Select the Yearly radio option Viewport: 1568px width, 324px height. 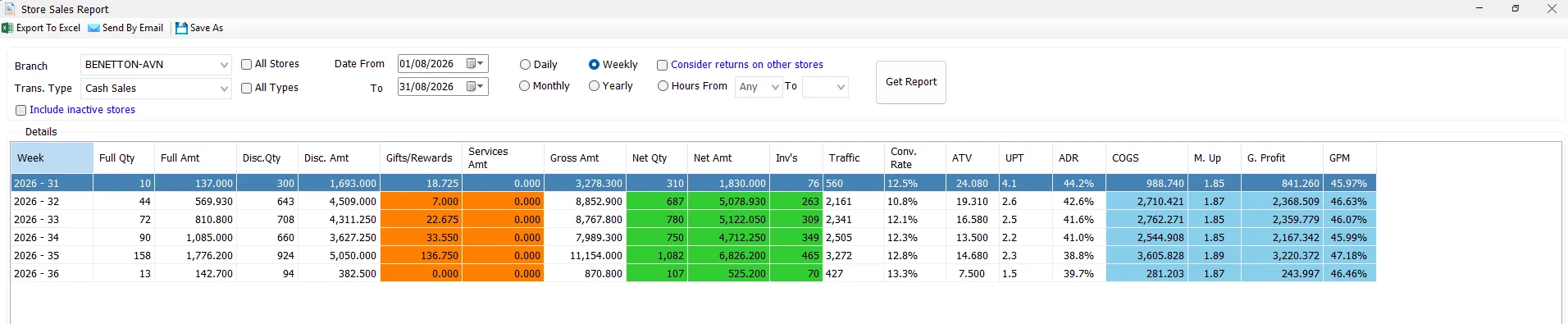click(594, 86)
